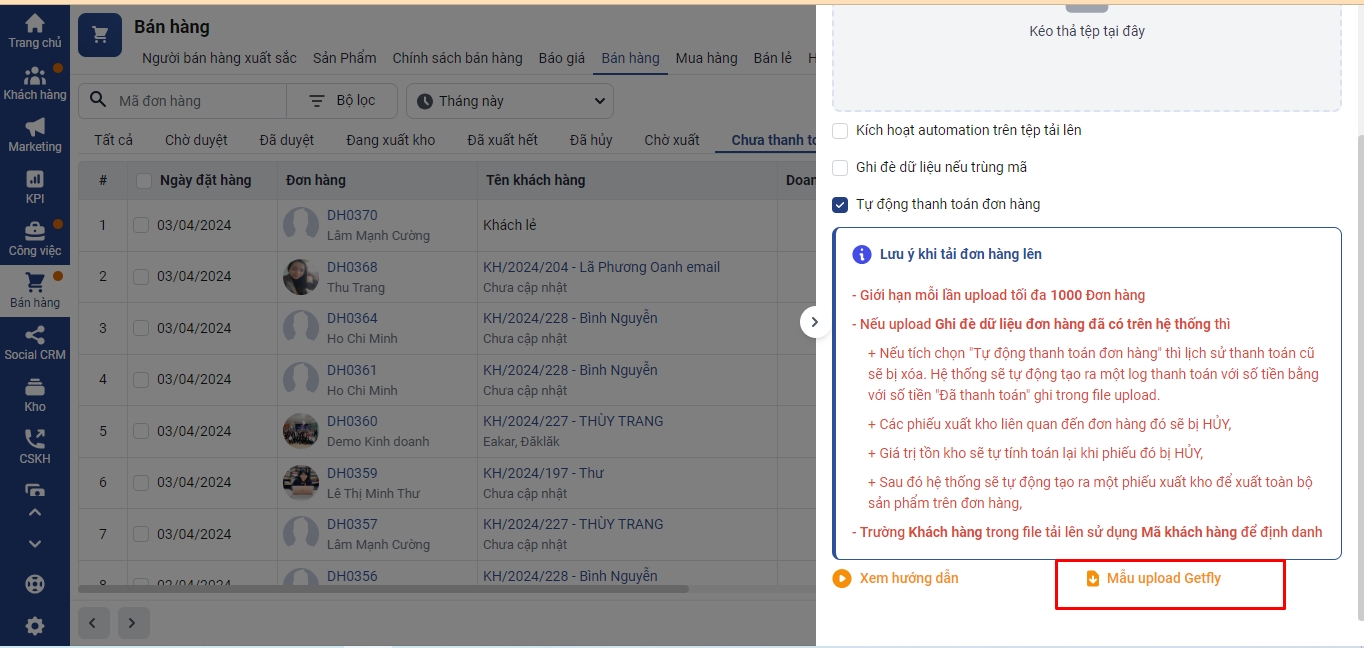This screenshot has height=648, width=1364.
Task: Select the checkbox for row 2
Action: (141, 276)
